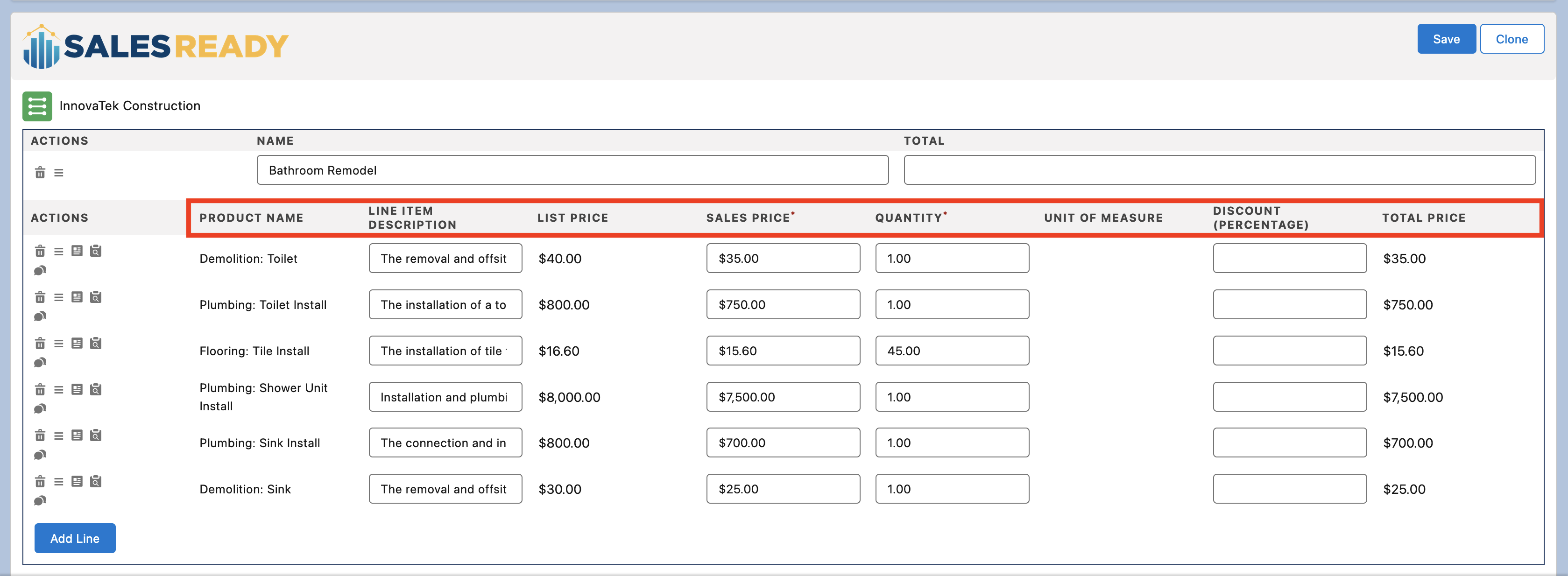1568x576 pixels.
Task: Click sales price field showing $7,500.00
Action: pyautogui.click(x=783, y=397)
